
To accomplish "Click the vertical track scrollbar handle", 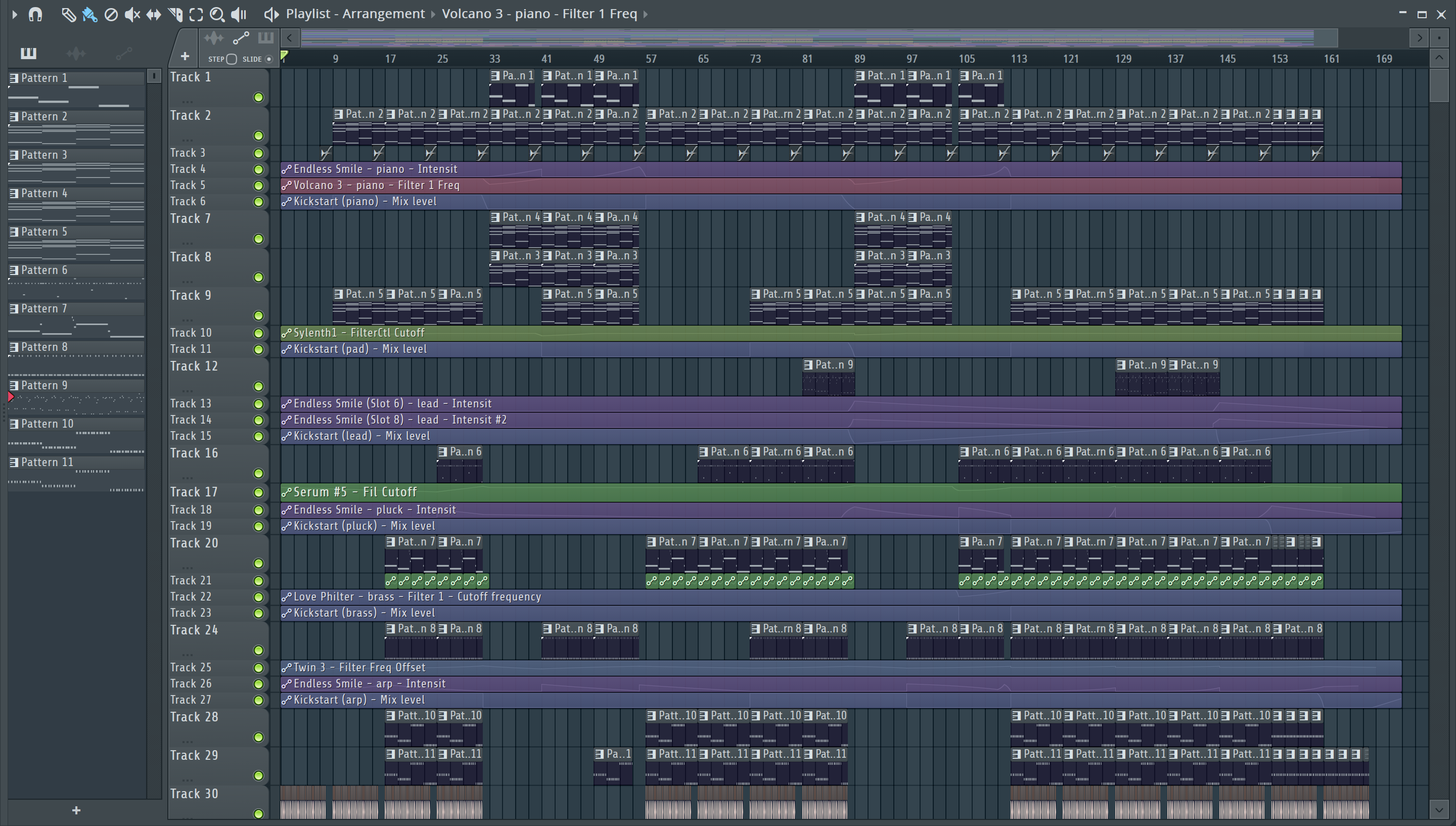I will [1439, 85].
